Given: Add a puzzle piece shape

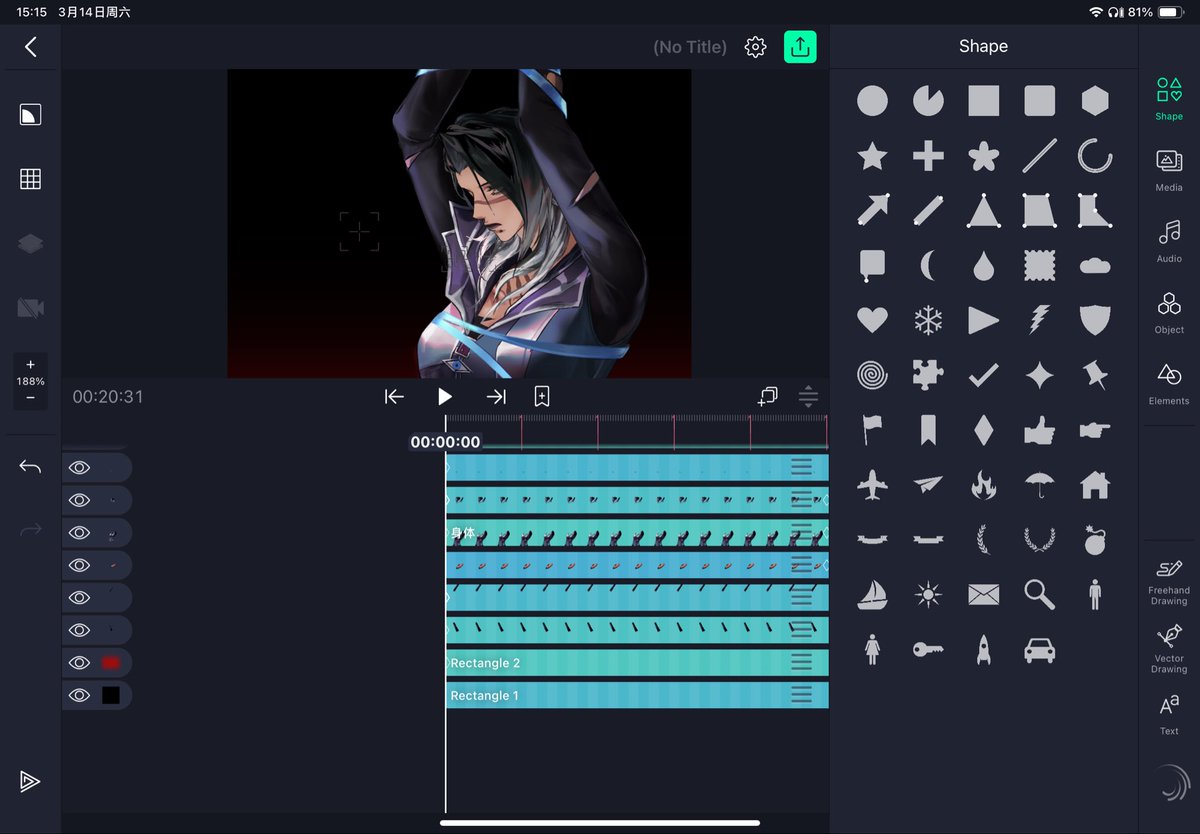Looking at the screenshot, I should tap(928, 375).
